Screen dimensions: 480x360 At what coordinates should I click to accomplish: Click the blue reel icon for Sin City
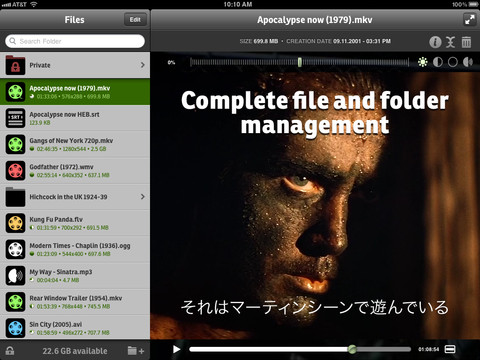tap(15, 328)
